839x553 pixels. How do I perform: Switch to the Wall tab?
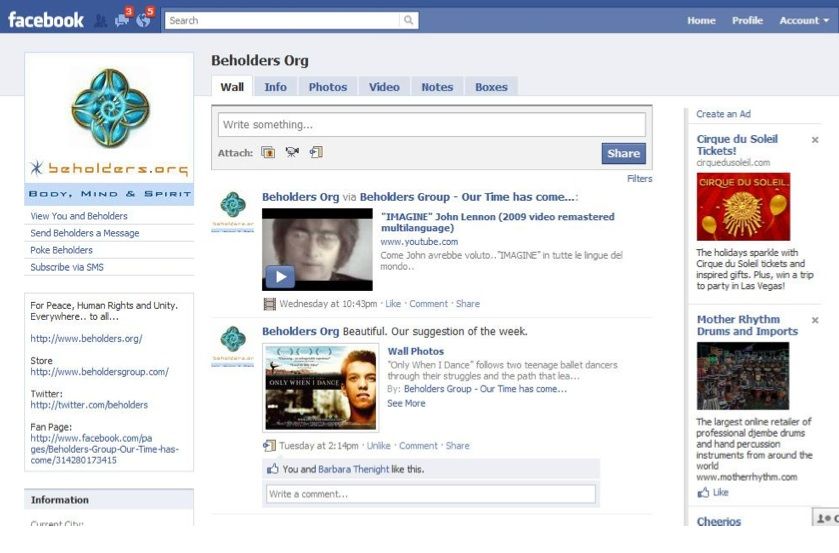tap(232, 87)
